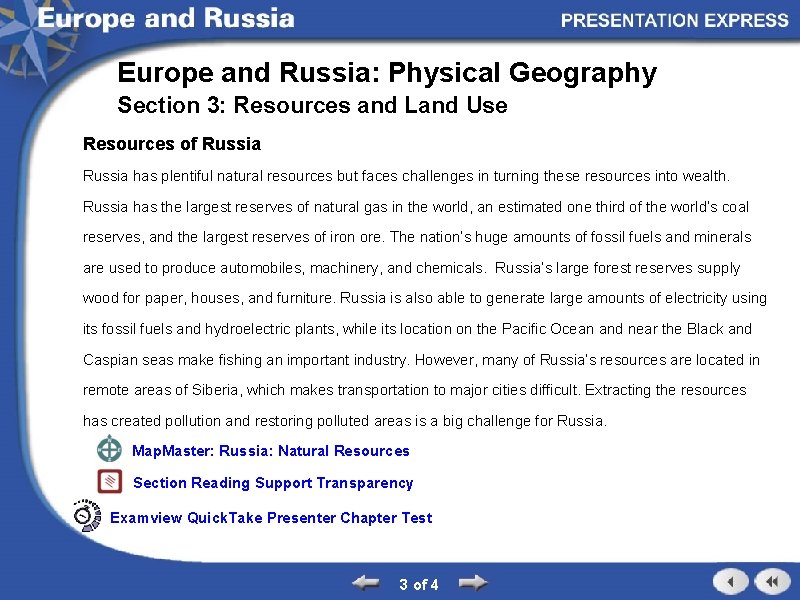
Task: Click the '3 of 4' page indicator
Action: click(419, 584)
